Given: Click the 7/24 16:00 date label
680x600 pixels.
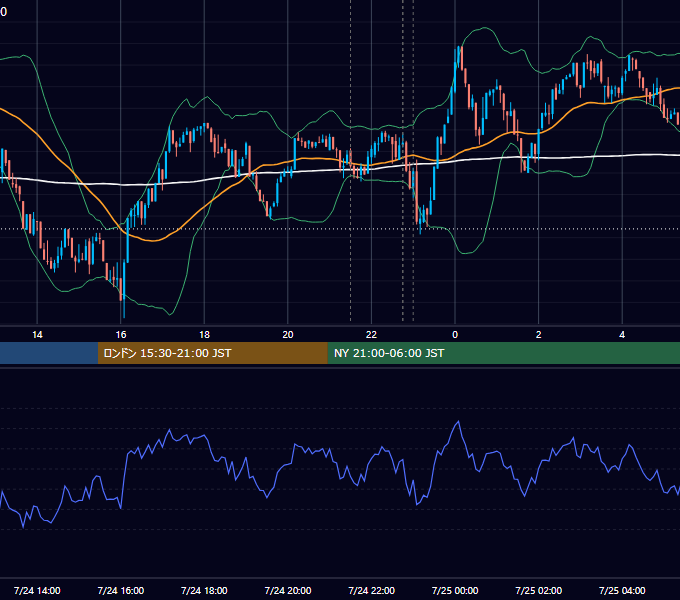Looking at the screenshot, I should click(x=121, y=590).
